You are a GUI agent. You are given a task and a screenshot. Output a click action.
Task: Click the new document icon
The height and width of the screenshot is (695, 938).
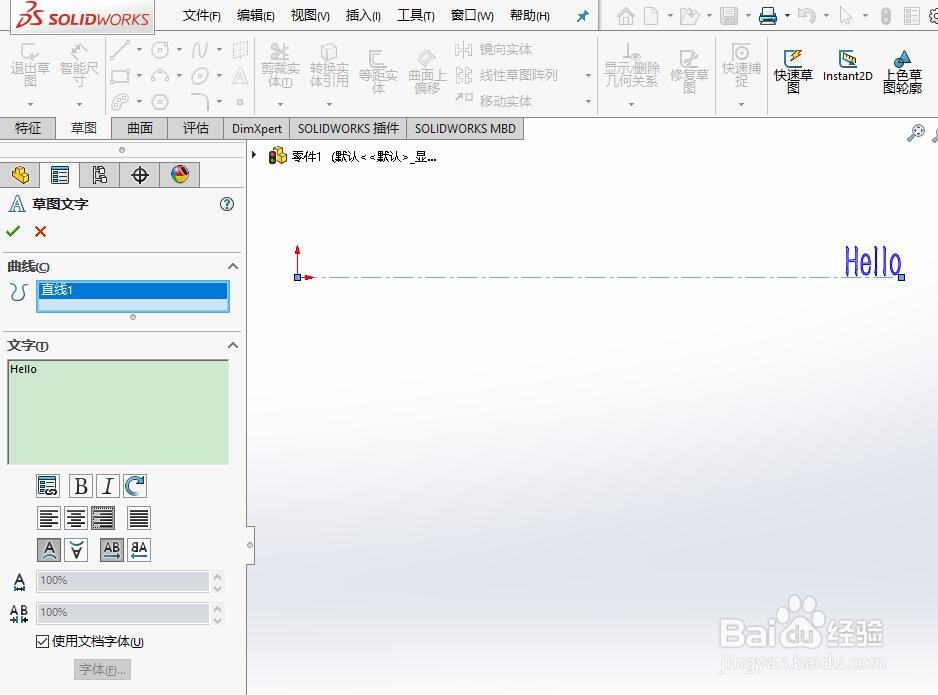651,16
